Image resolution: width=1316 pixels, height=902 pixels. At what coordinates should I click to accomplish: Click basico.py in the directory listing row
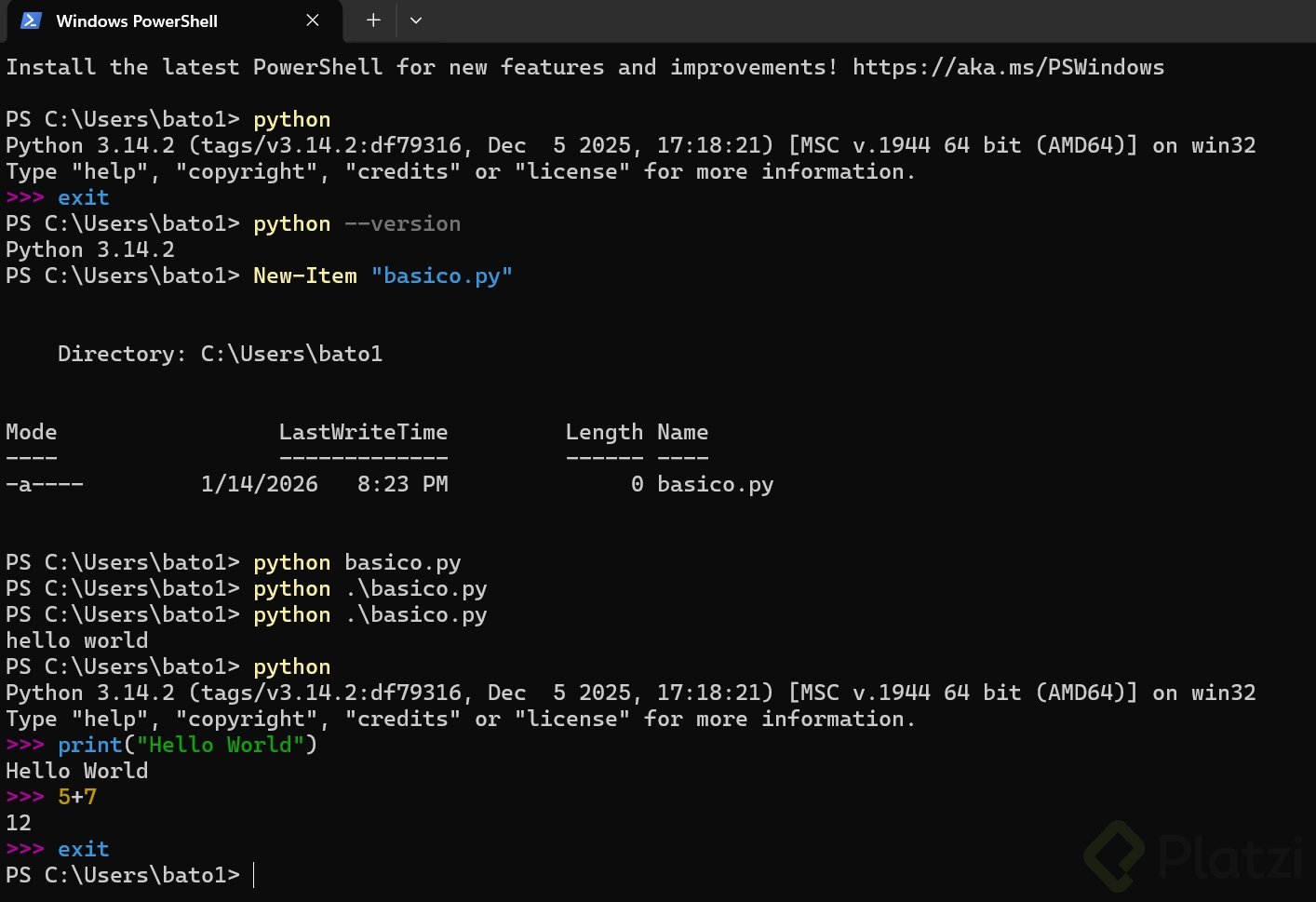715,485
